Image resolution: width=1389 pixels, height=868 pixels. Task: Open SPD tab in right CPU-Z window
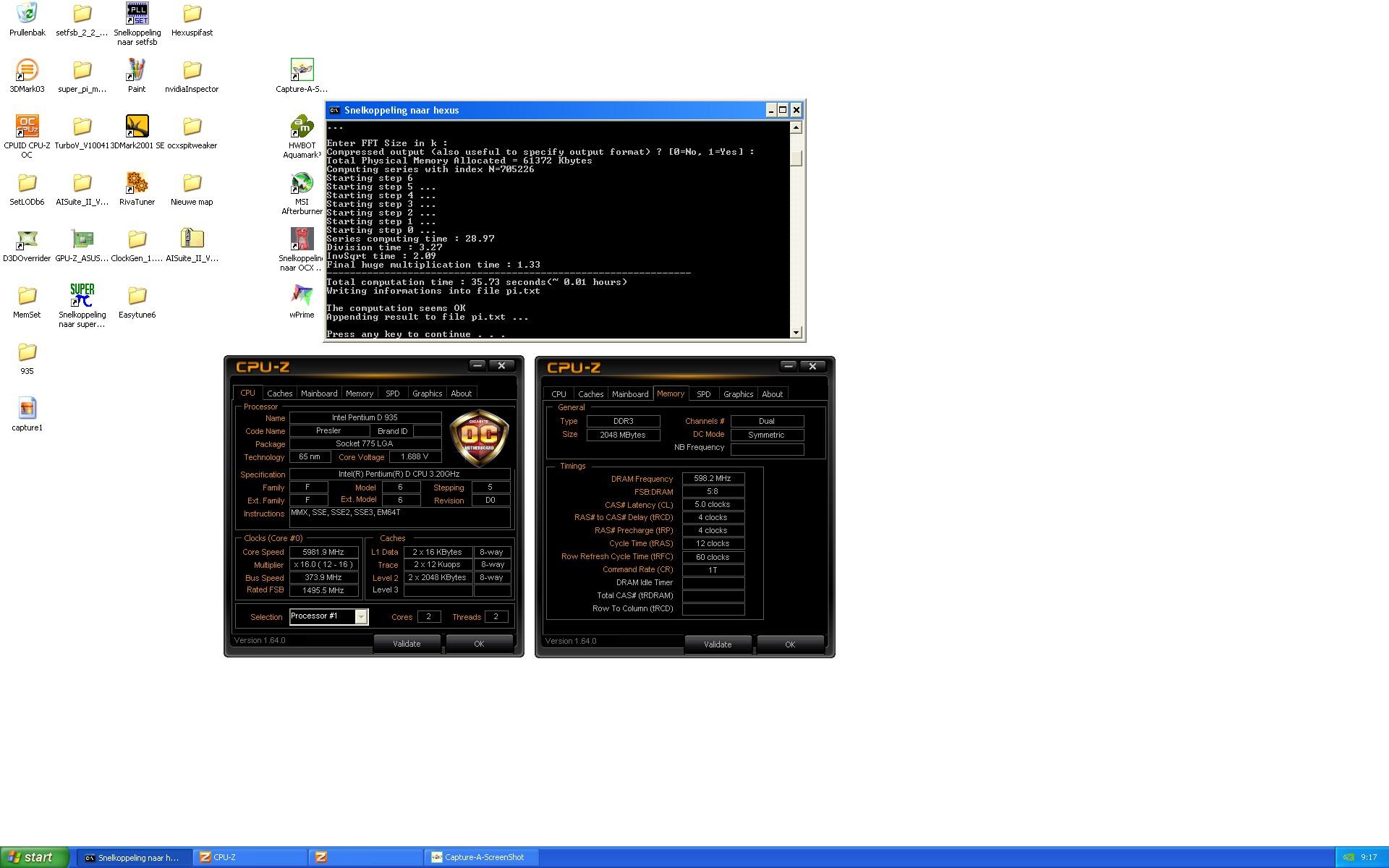[x=703, y=394]
